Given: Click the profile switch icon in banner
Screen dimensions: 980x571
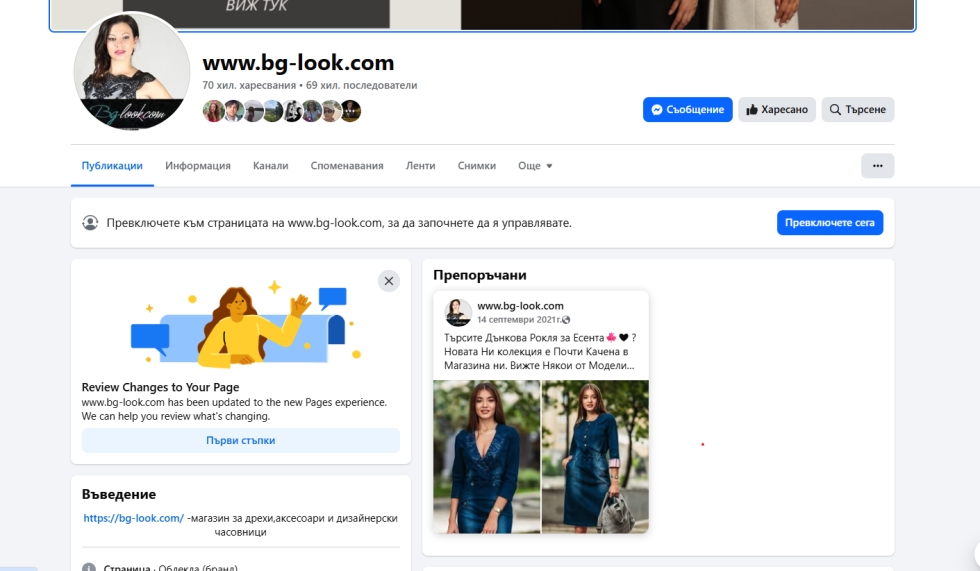Looking at the screenshot, I should click(x=90, y=222).
